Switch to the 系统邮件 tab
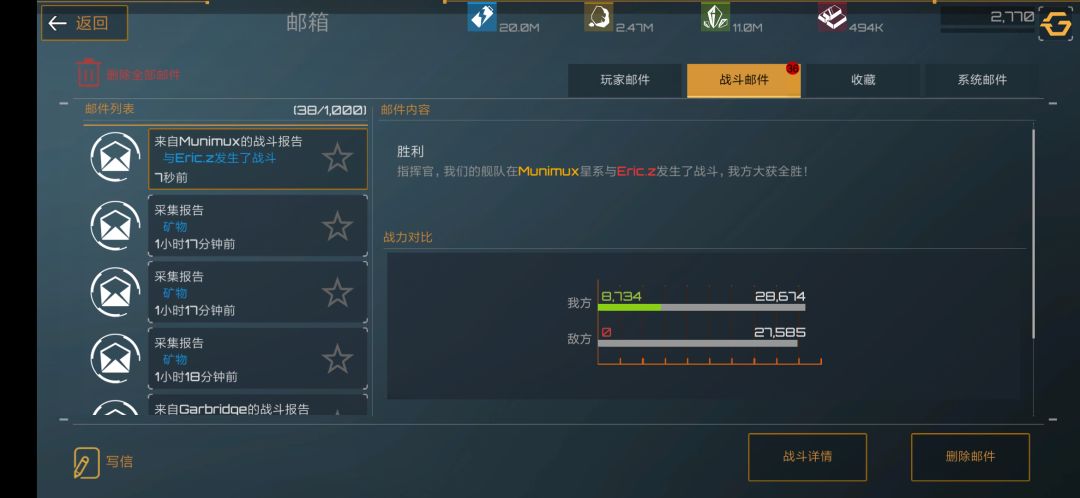The height and width of the screenshot is (498, 1080). click(982, 80)
